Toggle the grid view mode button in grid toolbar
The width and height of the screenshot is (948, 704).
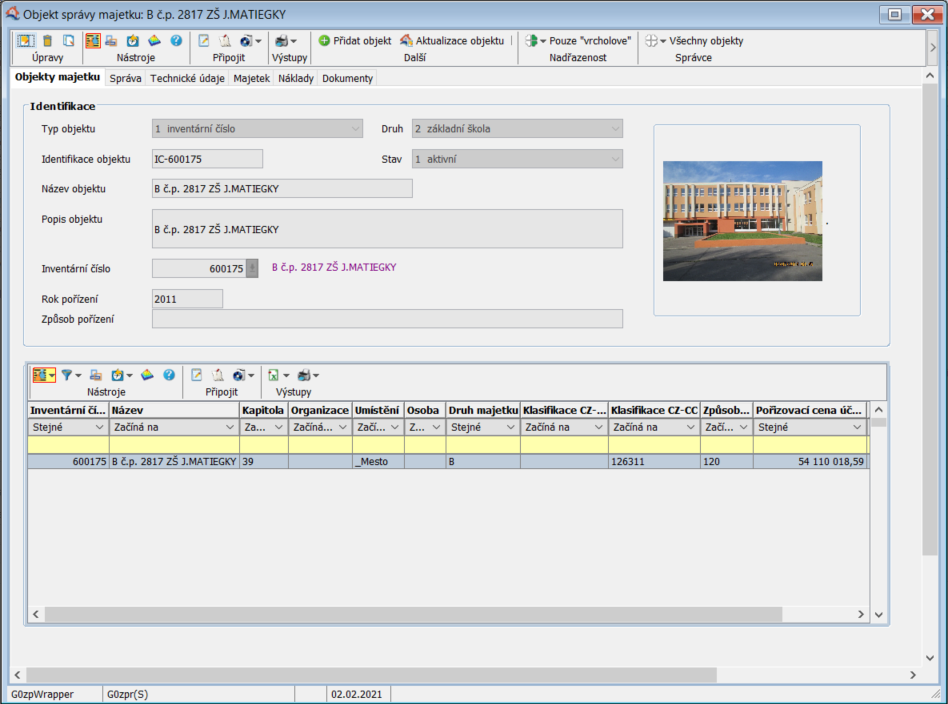click(x=41, y=375)
